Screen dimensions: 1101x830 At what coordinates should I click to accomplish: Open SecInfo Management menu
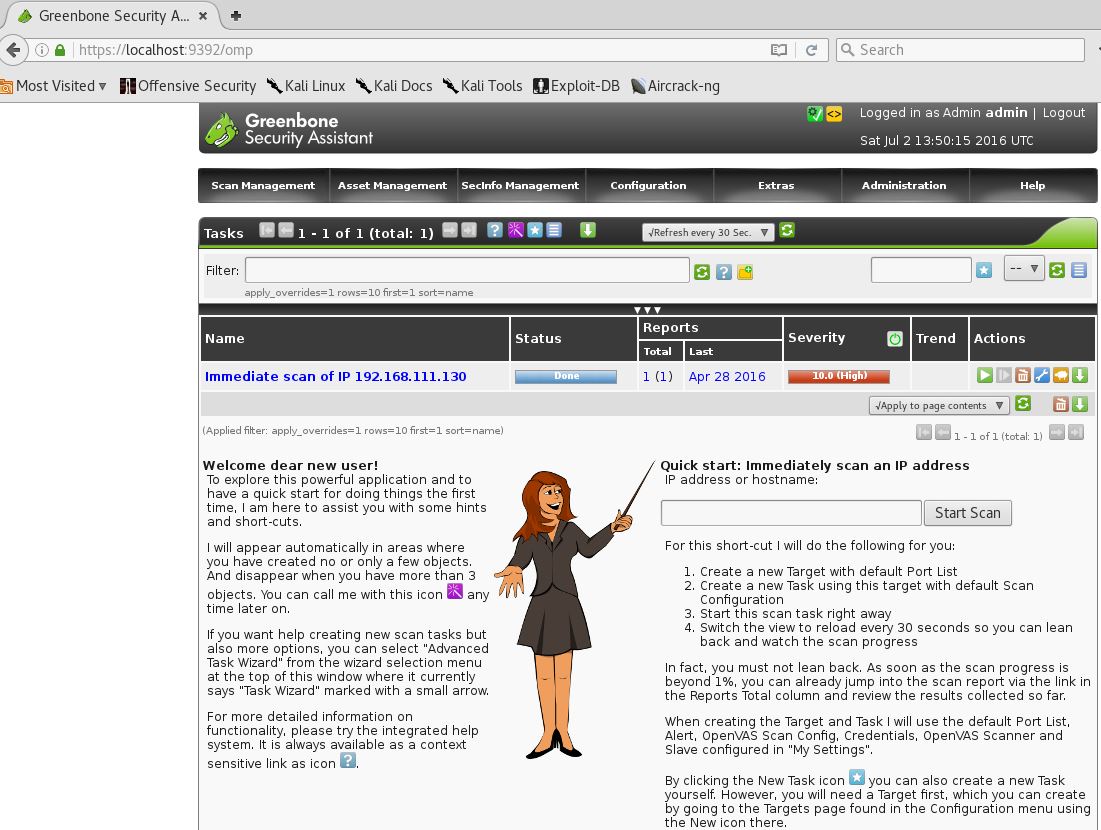tap(520, 185)
